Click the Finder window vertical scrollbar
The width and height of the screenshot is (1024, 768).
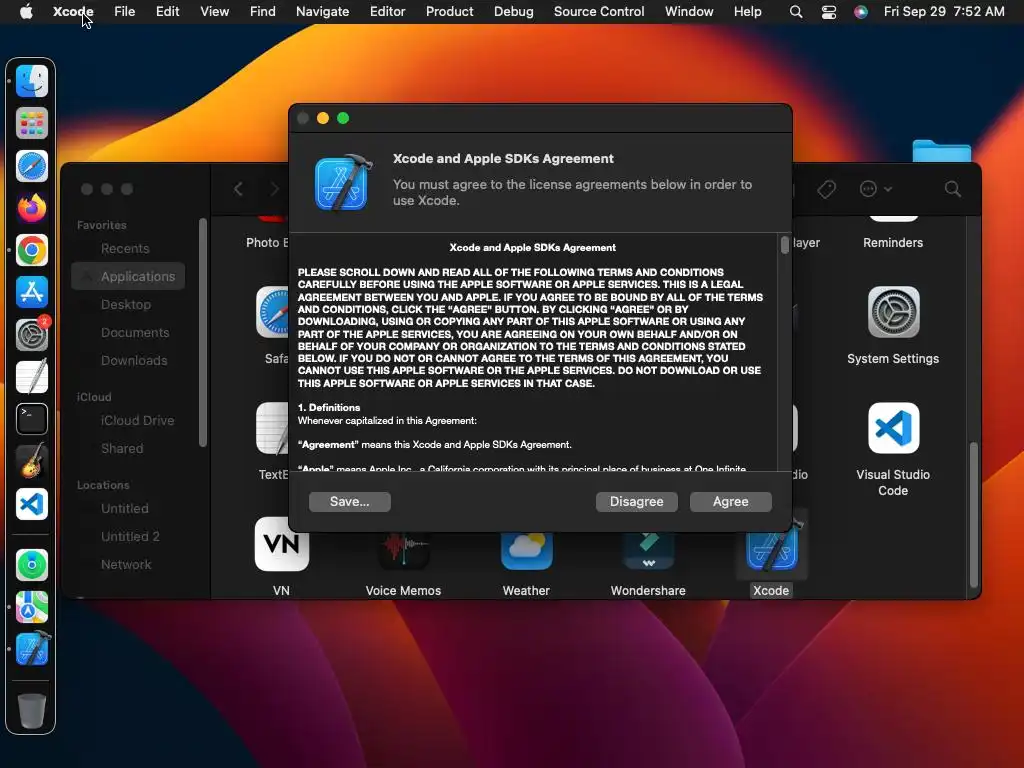(974, 515)
